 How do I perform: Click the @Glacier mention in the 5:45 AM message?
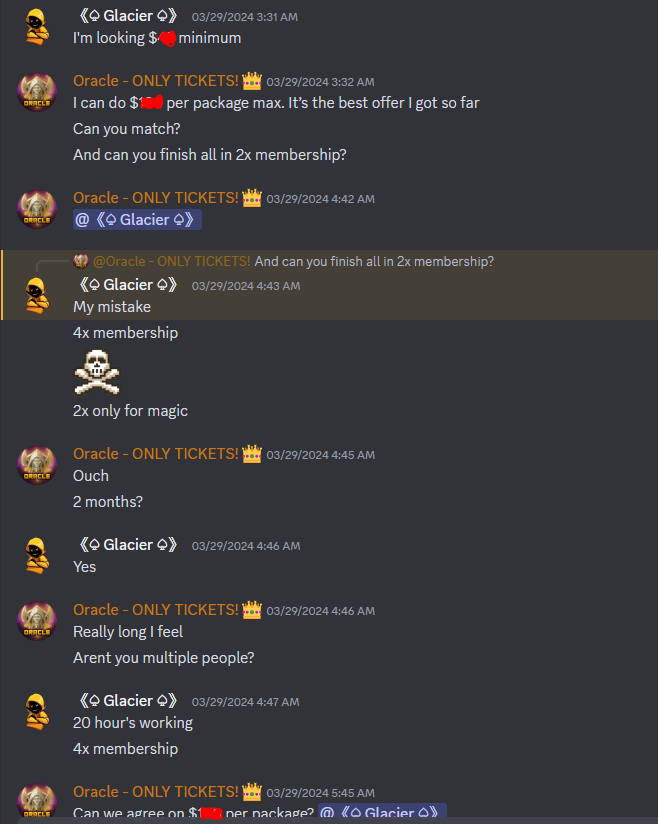click(x=382, y=812)
